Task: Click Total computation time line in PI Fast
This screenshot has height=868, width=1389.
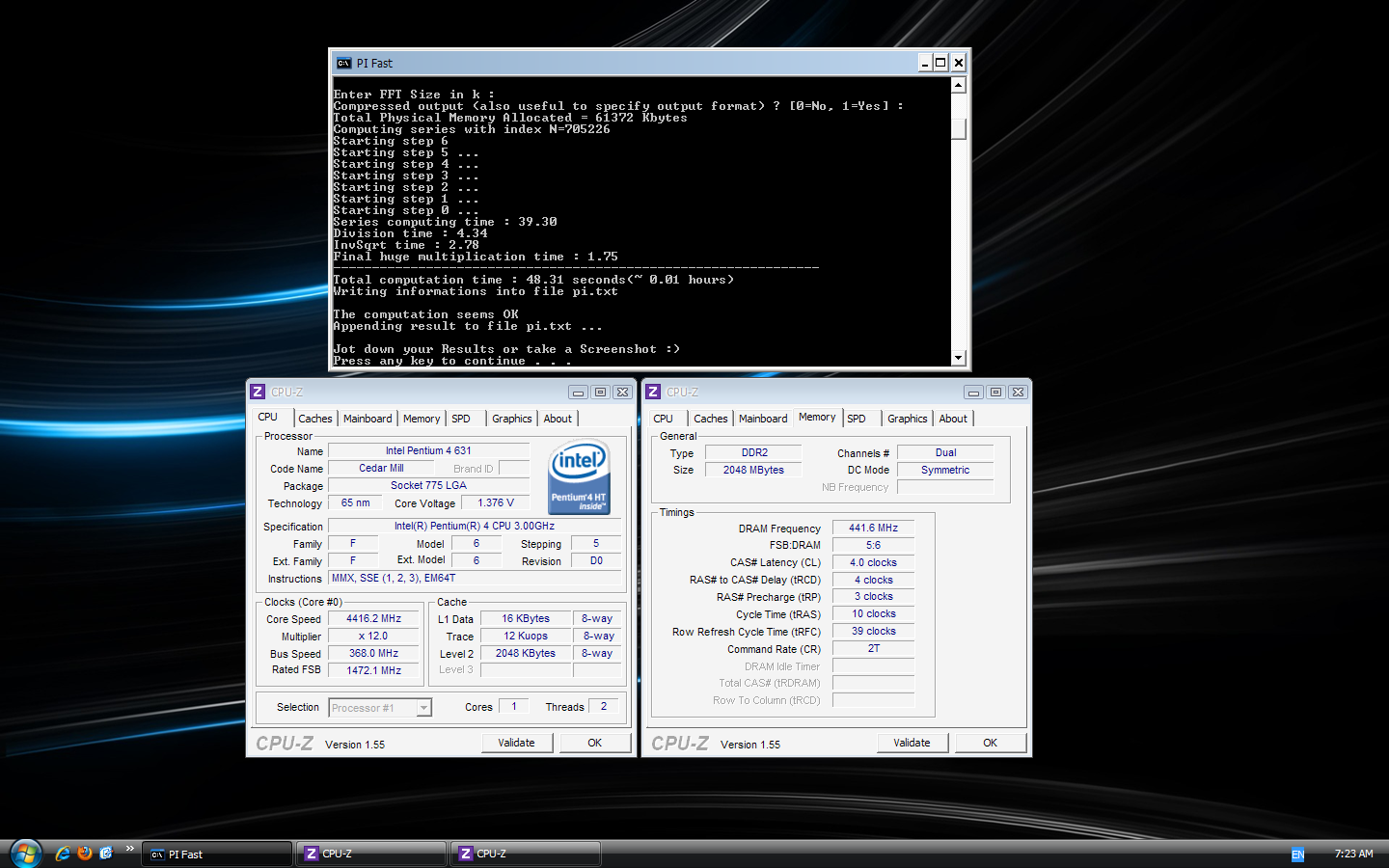Action: coord(533,280)
